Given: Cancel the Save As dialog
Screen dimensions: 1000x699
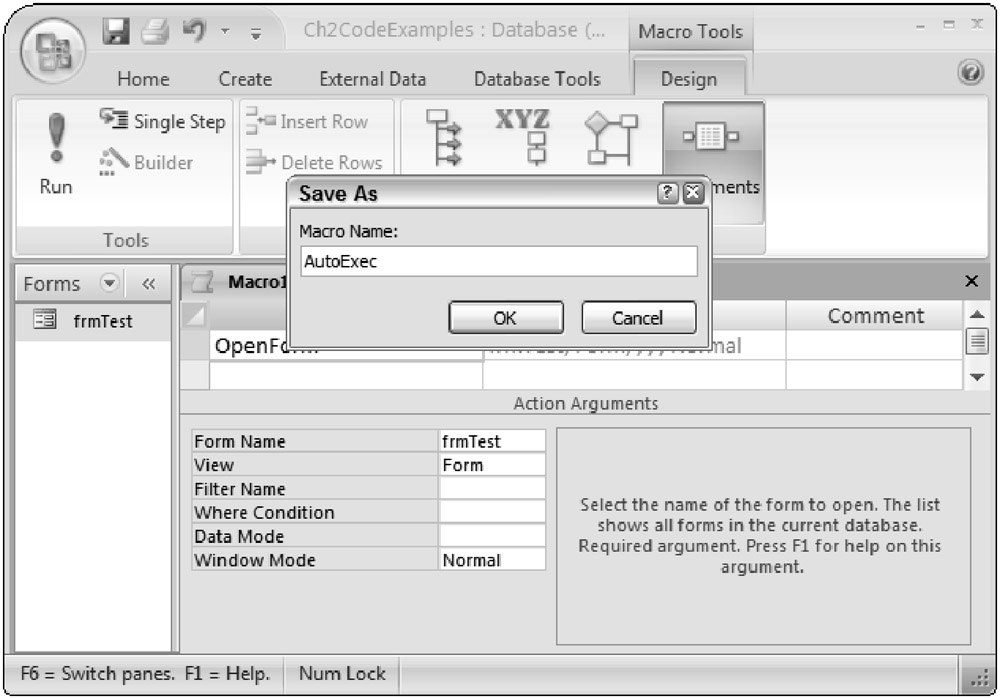Looking at the screenshot, I should tap(638, 318).
